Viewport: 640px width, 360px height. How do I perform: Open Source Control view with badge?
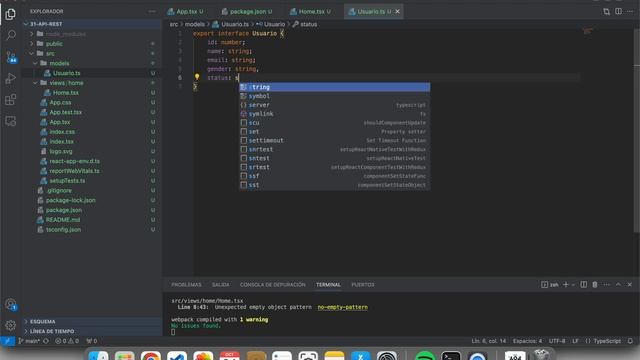pyautogui.click(x=11, y=57)
